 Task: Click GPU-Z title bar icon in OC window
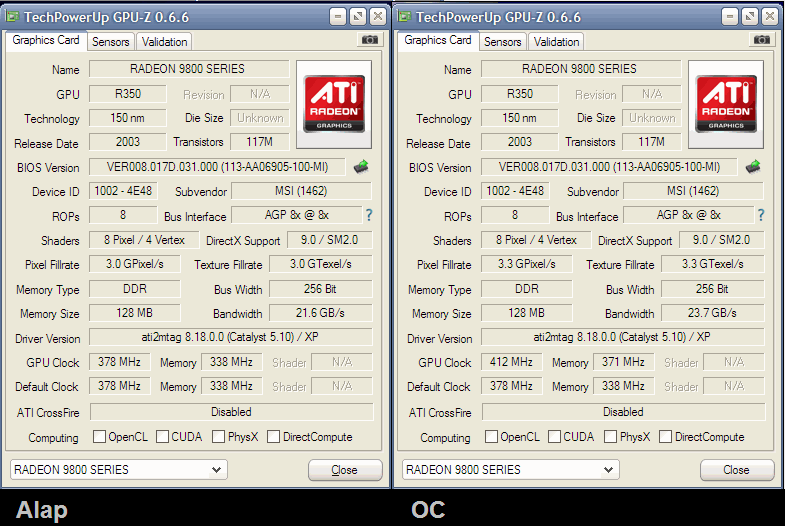point(405,17)
